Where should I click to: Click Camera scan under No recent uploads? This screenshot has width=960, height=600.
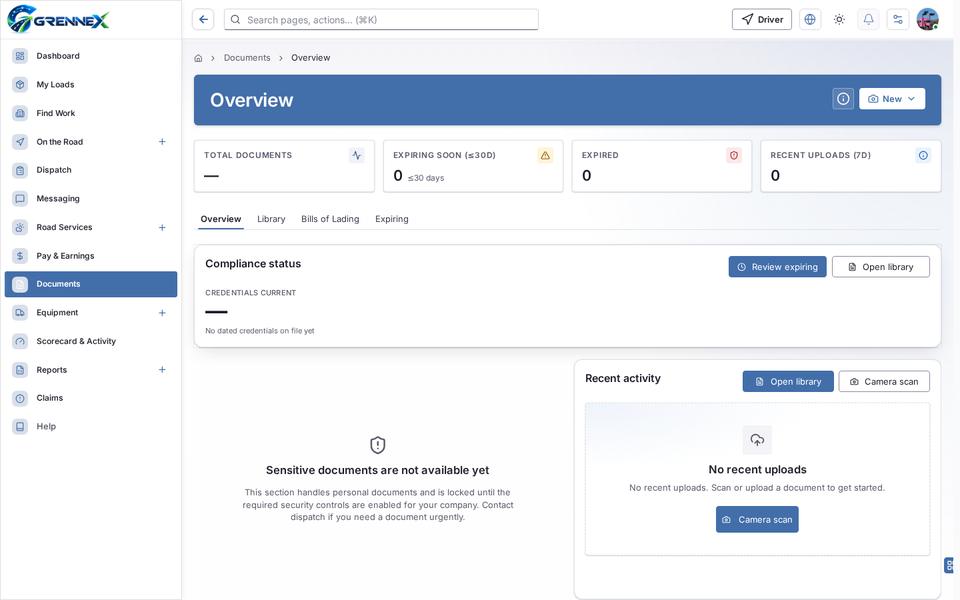[x=757, y=520]
